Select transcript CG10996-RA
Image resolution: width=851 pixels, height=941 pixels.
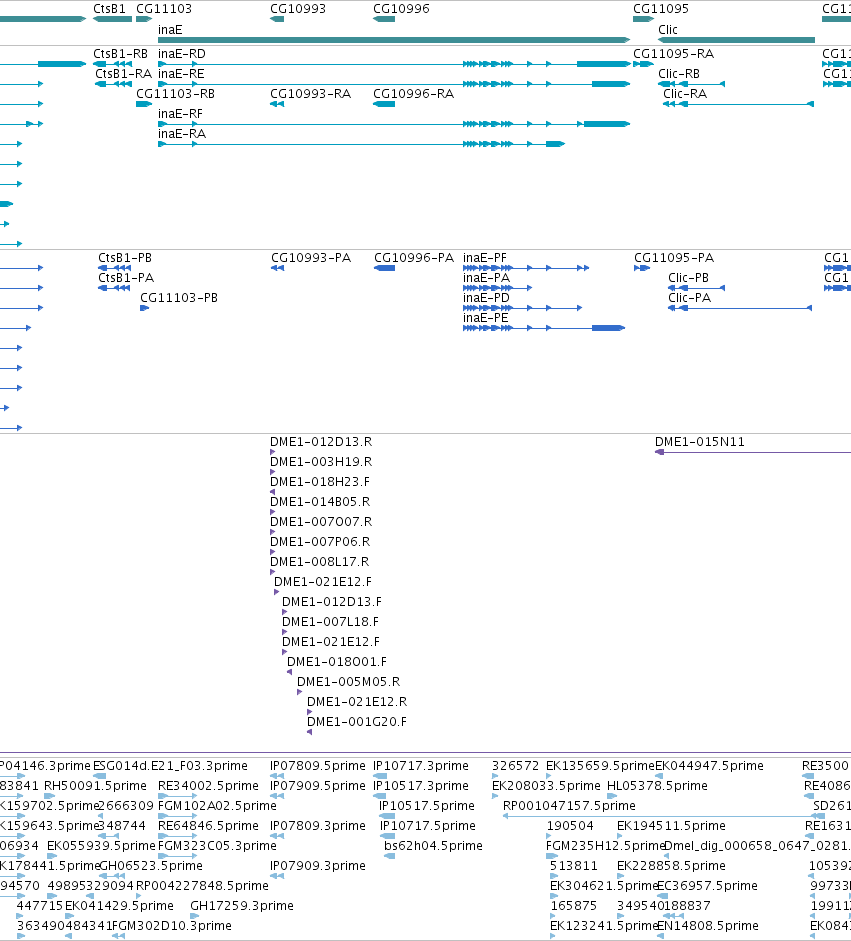[384, 104]
